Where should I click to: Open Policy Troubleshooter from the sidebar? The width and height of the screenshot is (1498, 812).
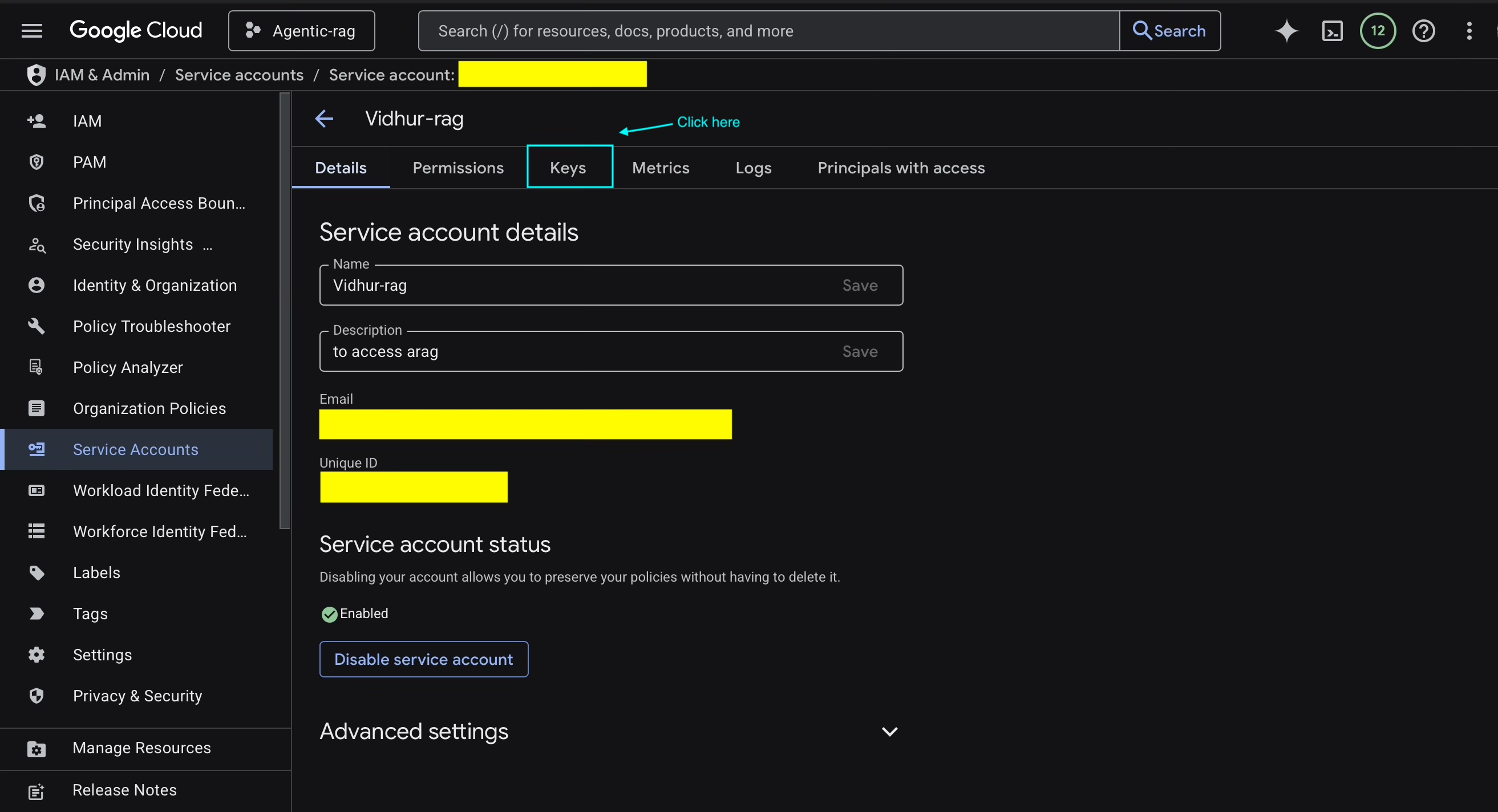point(152,326)
